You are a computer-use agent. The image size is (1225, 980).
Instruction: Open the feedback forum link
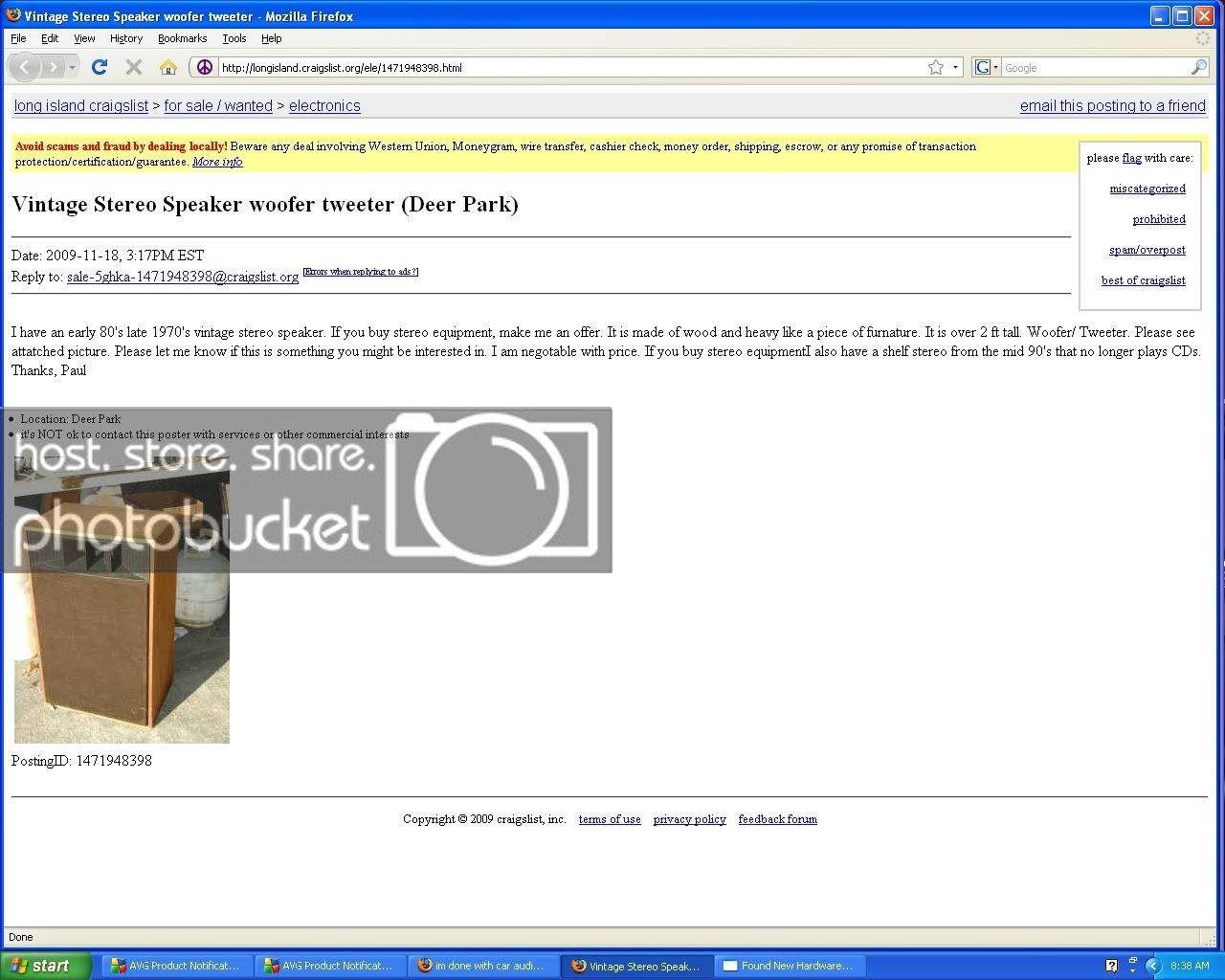[778, 819]
